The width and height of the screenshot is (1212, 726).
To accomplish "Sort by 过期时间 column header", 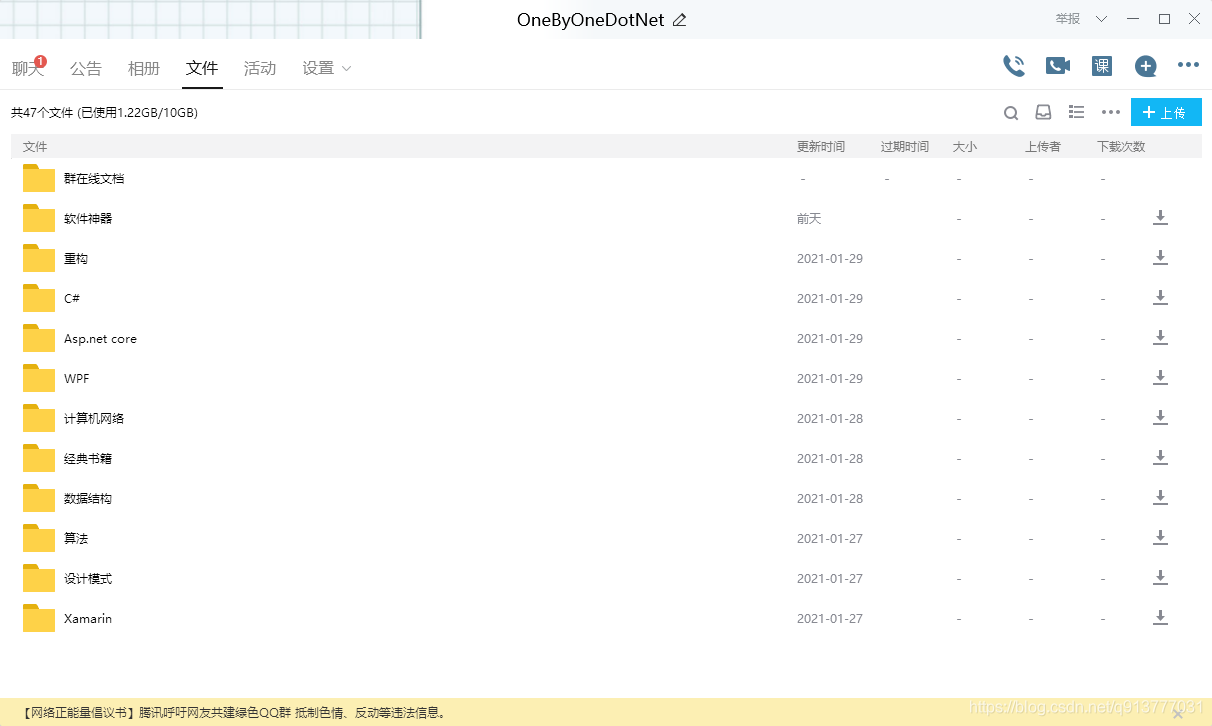I will click(905, 146).
